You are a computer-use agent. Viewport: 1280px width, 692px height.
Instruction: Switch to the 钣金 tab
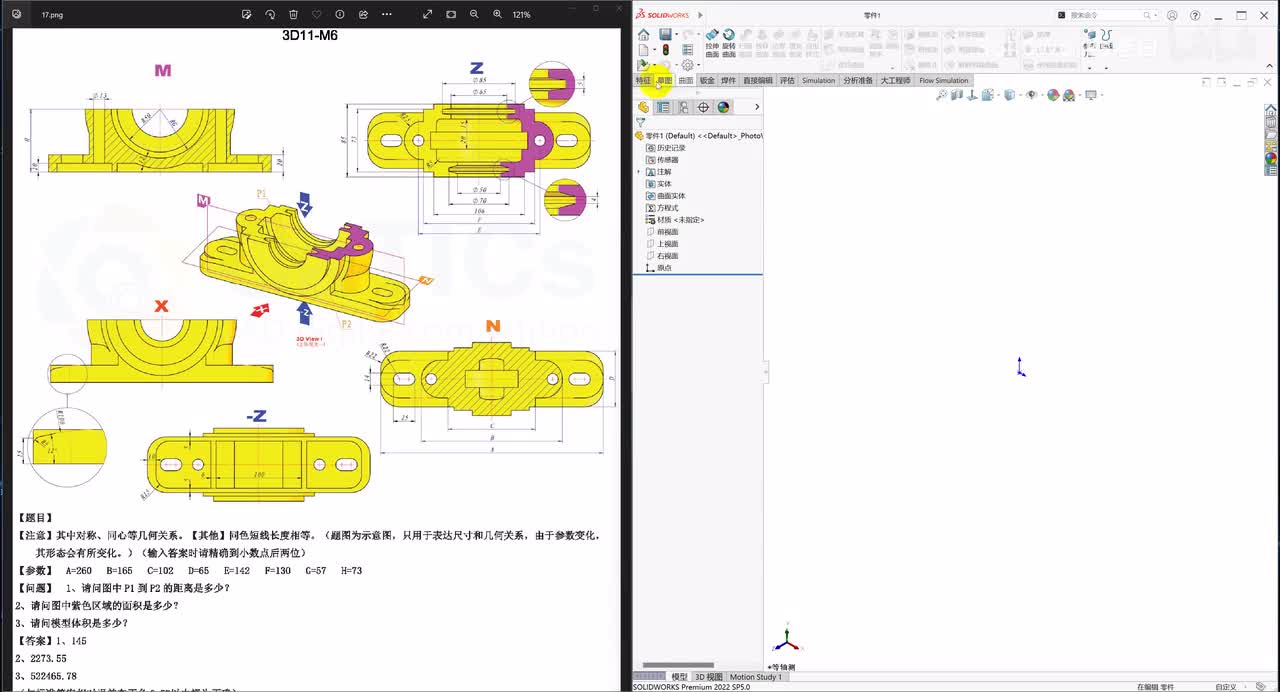pos(707,80)
